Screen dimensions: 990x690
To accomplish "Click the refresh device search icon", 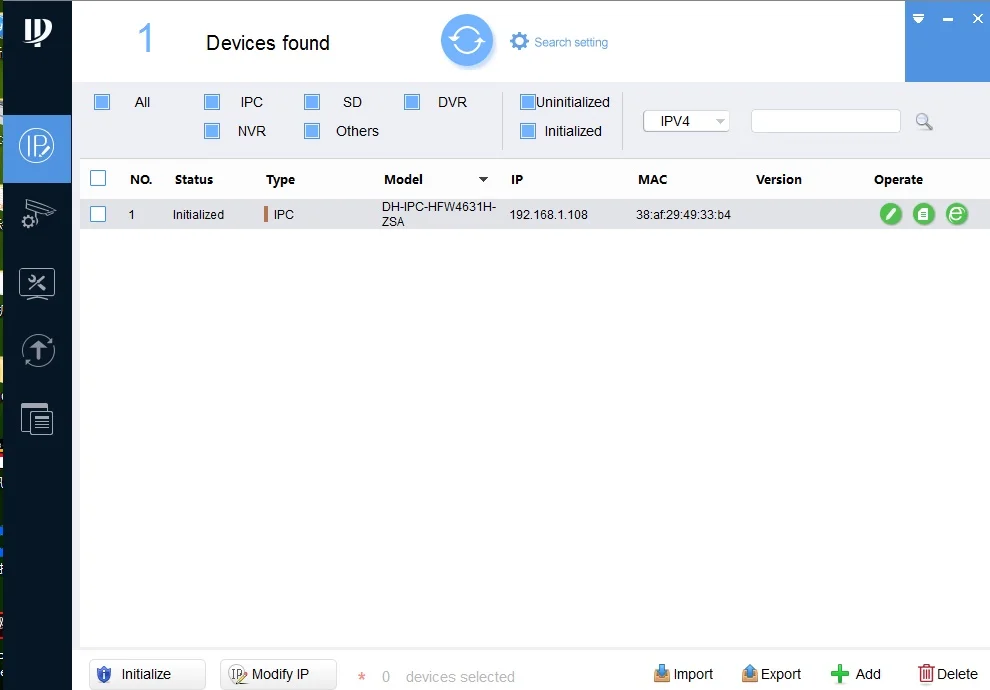I will (467, 41).
